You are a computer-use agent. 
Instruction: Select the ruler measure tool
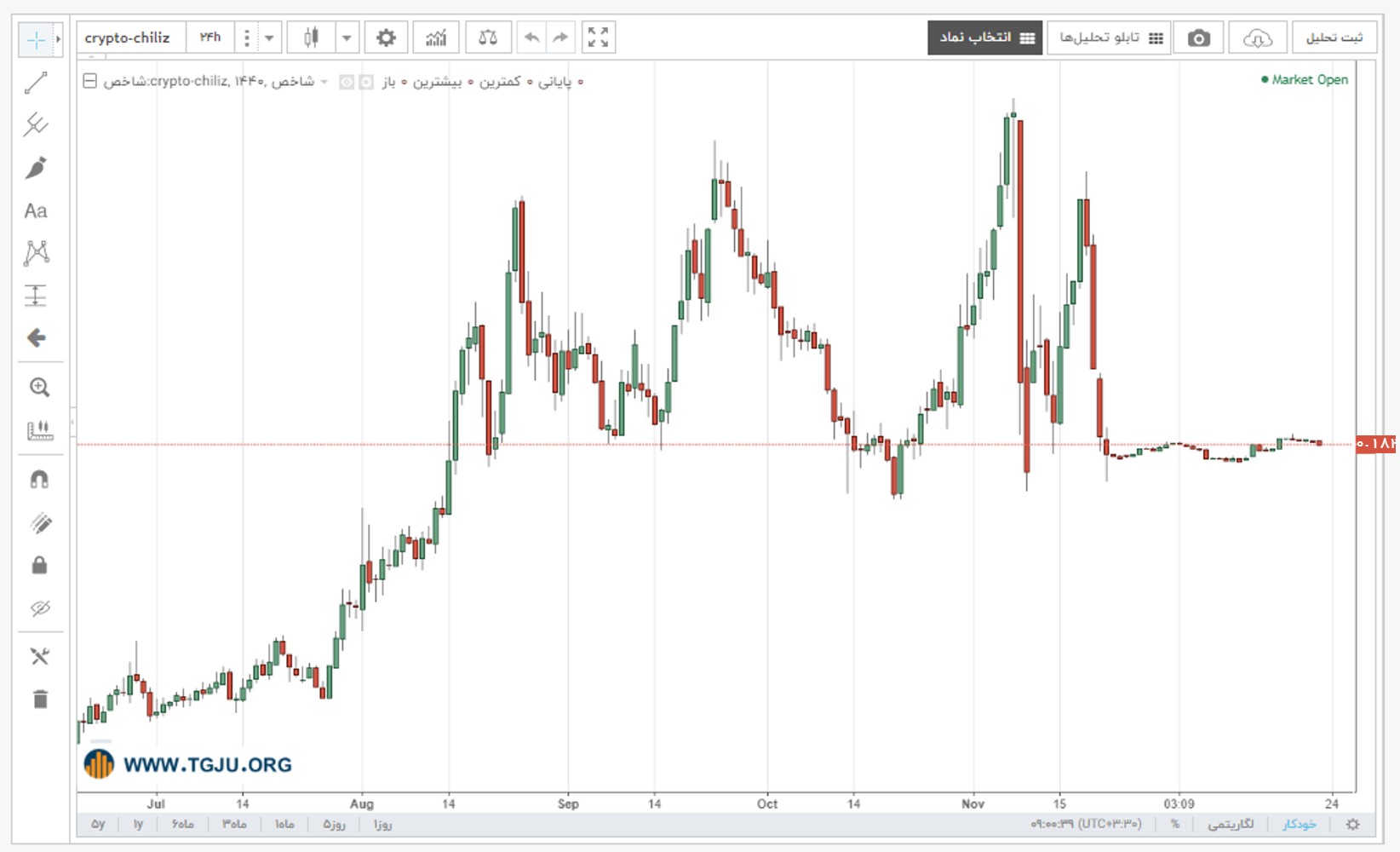click(x=39, y=430)
